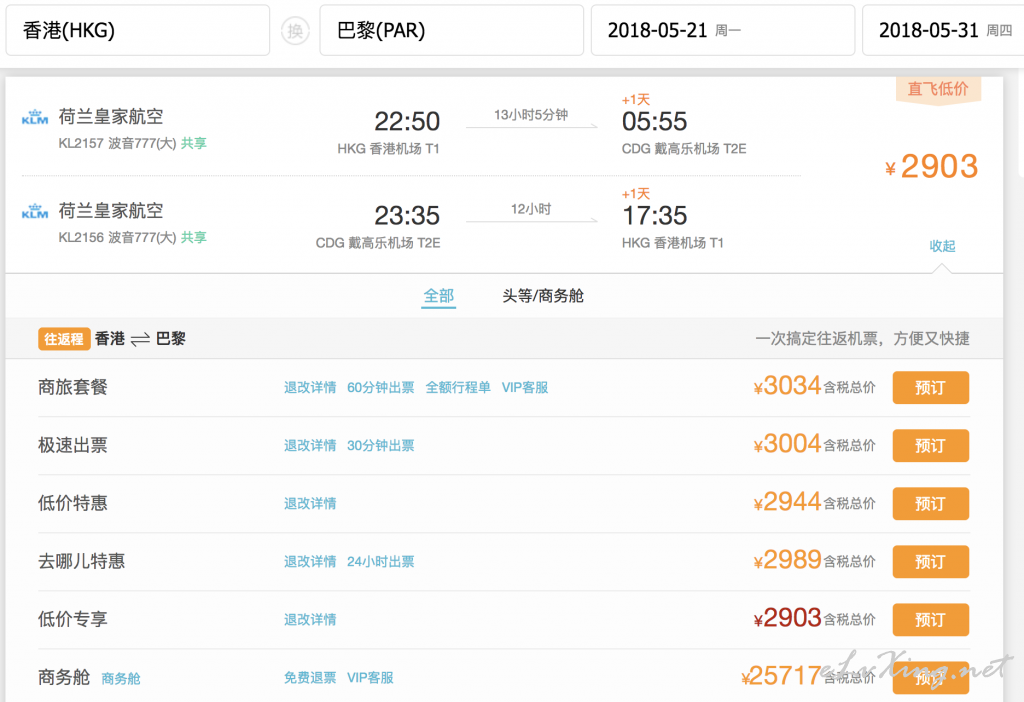Click duration text 13小时5分钟
The height and width of the screenshot is (702, 1024).
point(531,115)
